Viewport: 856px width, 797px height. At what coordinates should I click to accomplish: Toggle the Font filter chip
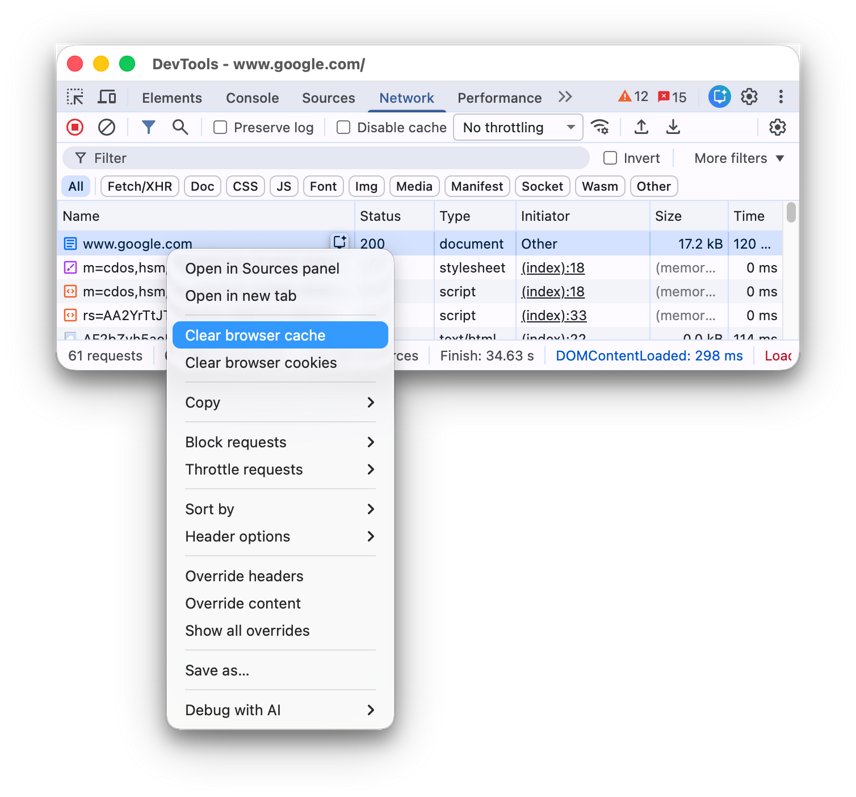click(323, 186)
